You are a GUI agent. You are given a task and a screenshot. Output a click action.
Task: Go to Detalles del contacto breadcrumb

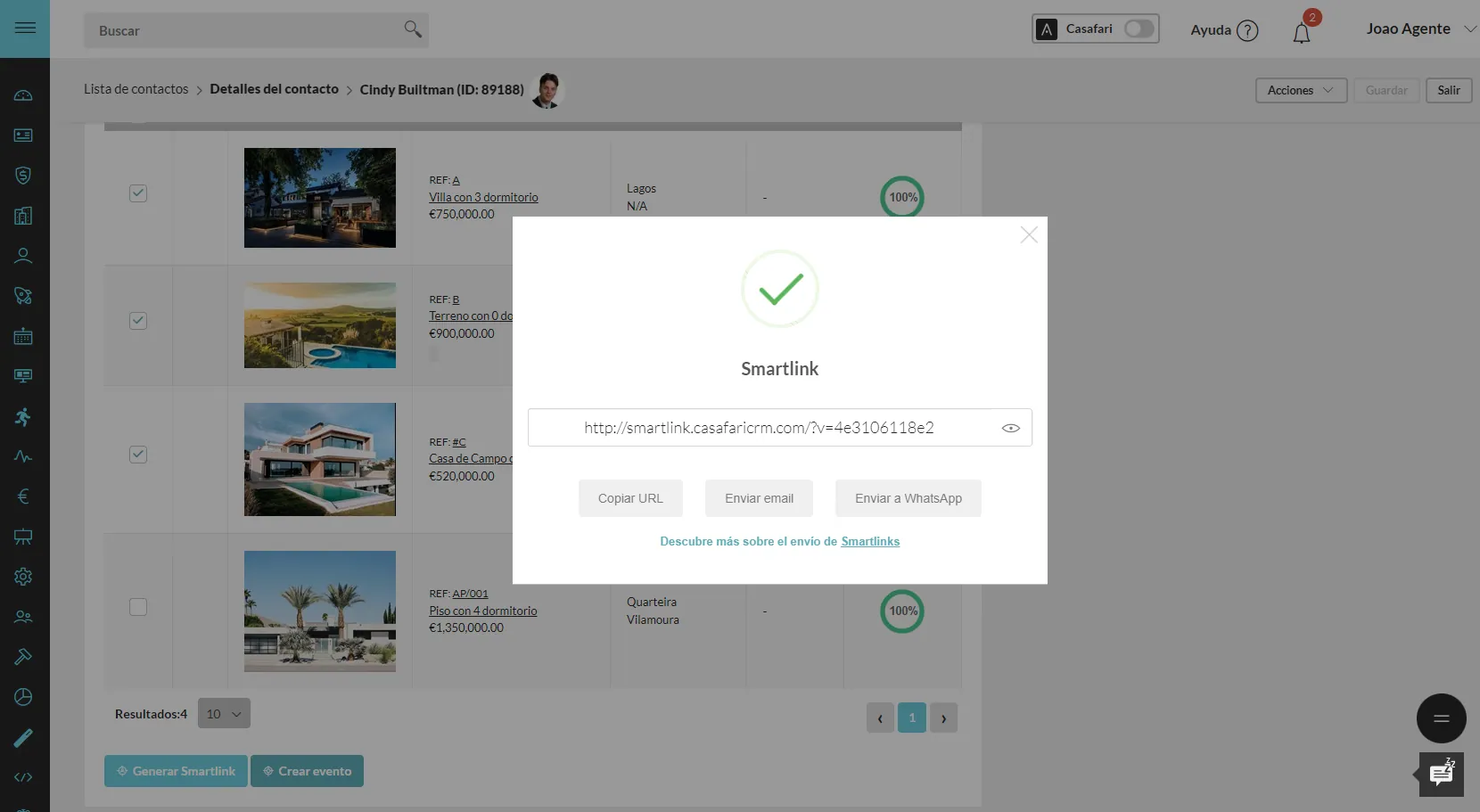274,89
